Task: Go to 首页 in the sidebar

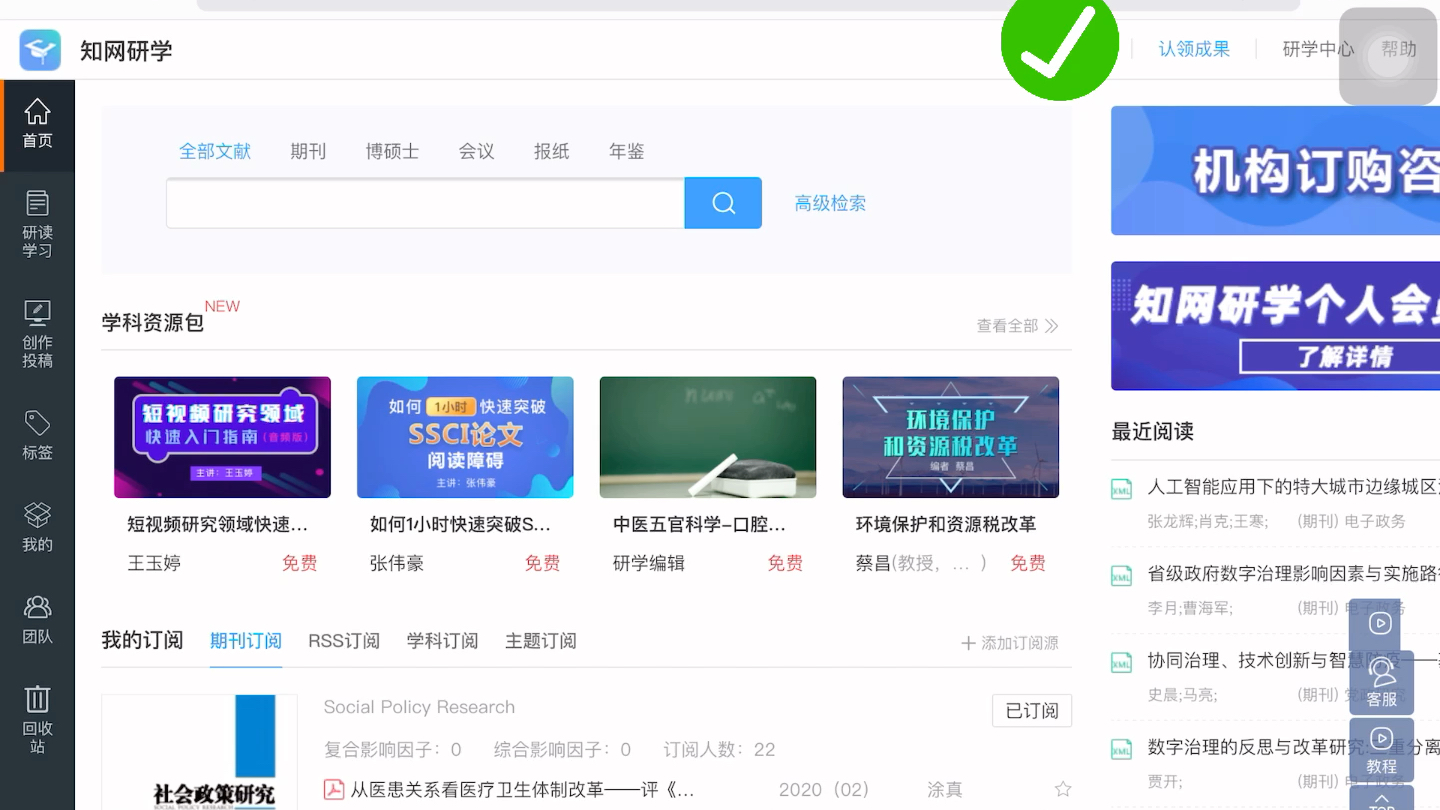Action: (x=37, y=125)
